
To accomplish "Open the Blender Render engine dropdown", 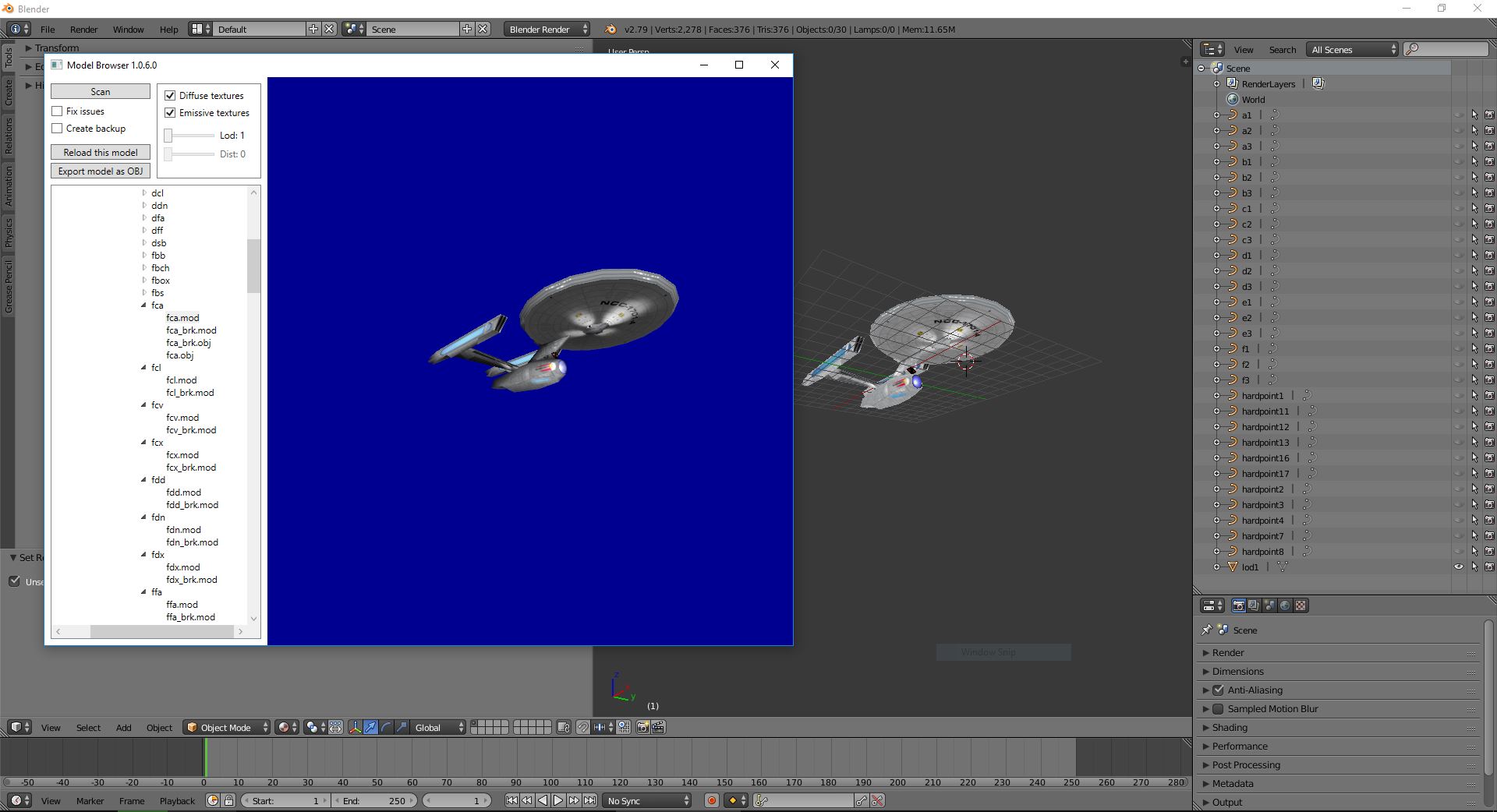I will pos(547,29).
